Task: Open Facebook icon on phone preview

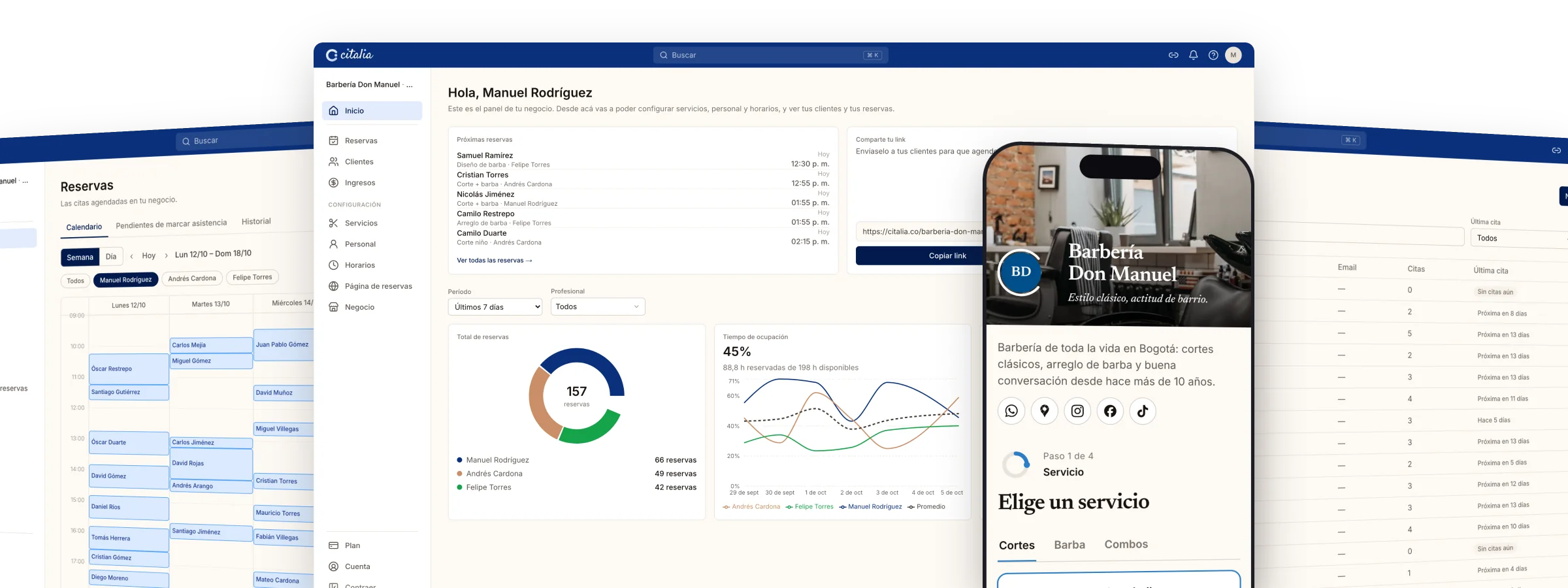Action: pos(1110,411)
